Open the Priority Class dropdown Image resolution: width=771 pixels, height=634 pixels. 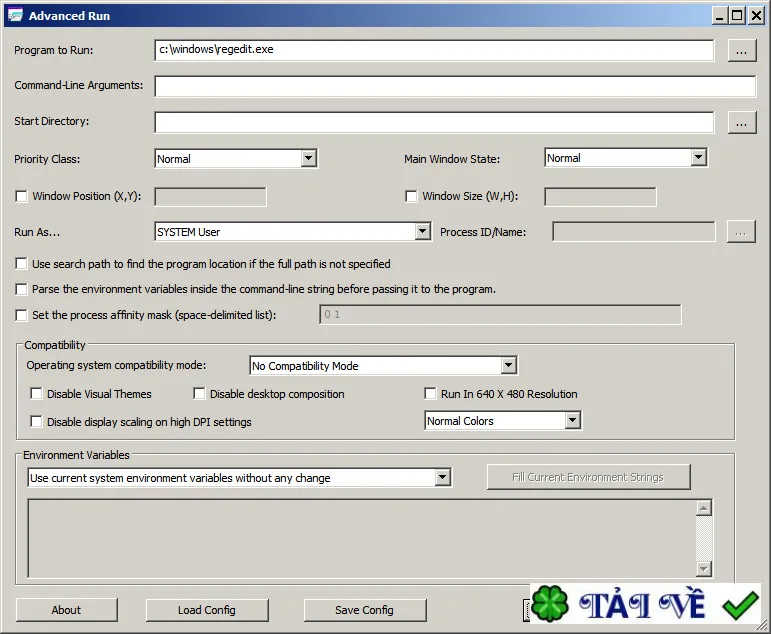pyautogui.click(x=308, y=158)
